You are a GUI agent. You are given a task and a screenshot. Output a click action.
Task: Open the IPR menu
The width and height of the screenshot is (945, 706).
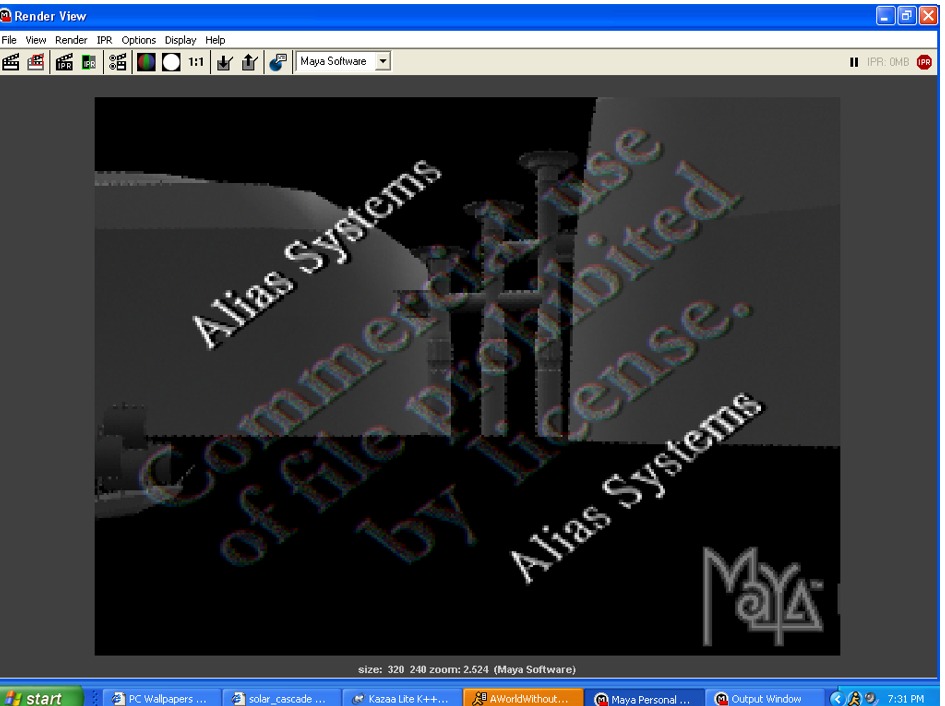click(103, 40)
